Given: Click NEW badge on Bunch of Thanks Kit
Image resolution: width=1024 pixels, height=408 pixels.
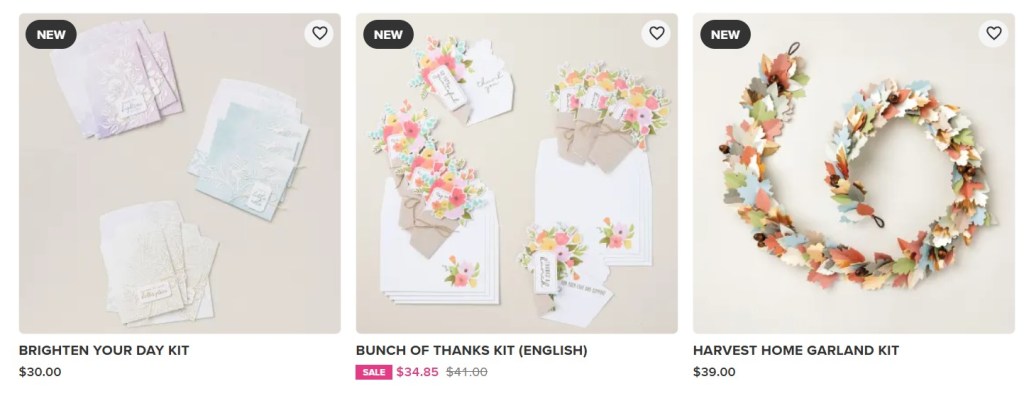Looking at the screenshot, I should click(387, 34).
